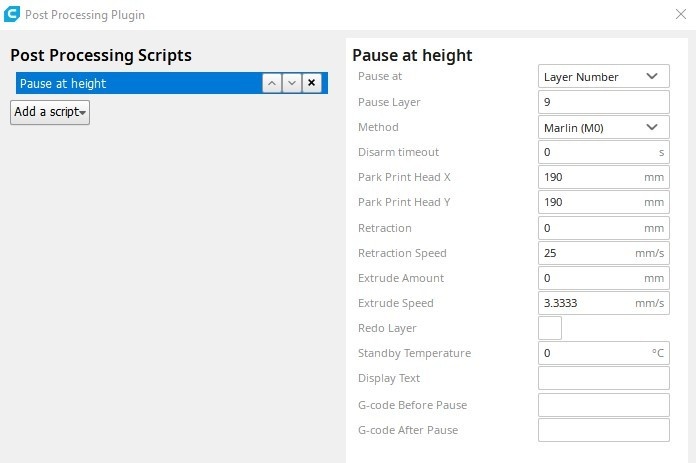Click the Park Print Head X field
Image resolution: width=696 pixels, height=463 pixels.
(x=590, y=177)
